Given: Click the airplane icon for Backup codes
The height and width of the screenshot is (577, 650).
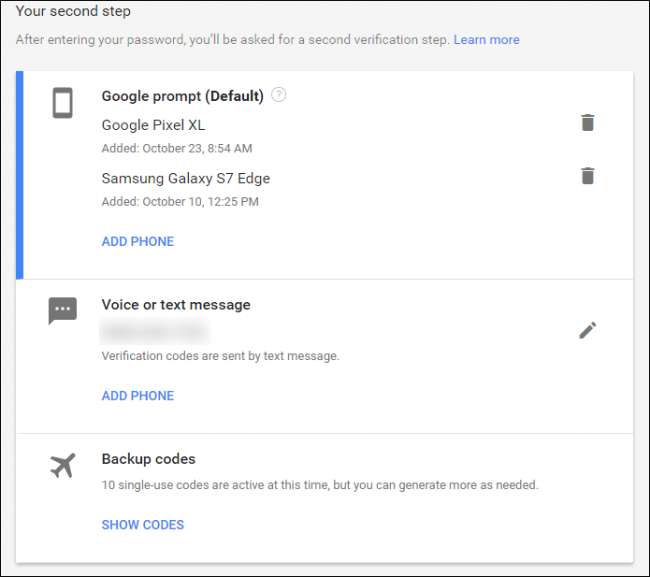Looking at the screenshot, I should [62, 465].
